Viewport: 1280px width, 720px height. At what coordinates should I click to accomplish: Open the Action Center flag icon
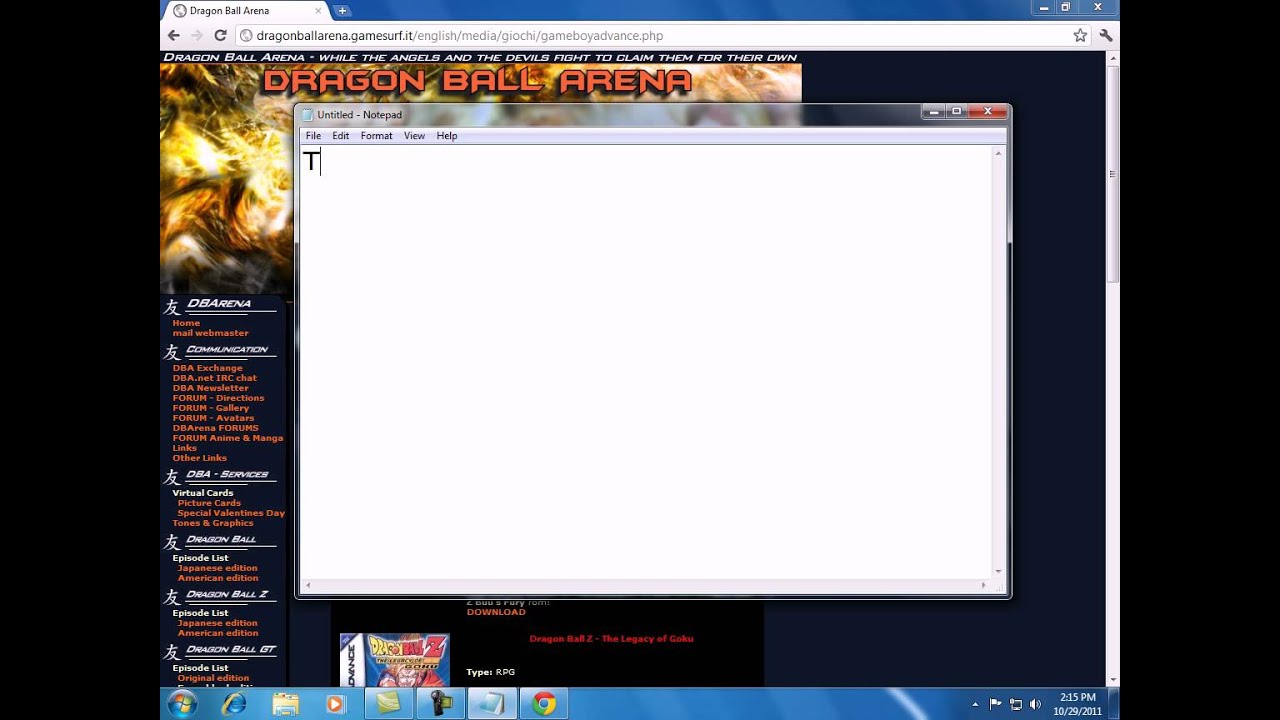point(996,704)
